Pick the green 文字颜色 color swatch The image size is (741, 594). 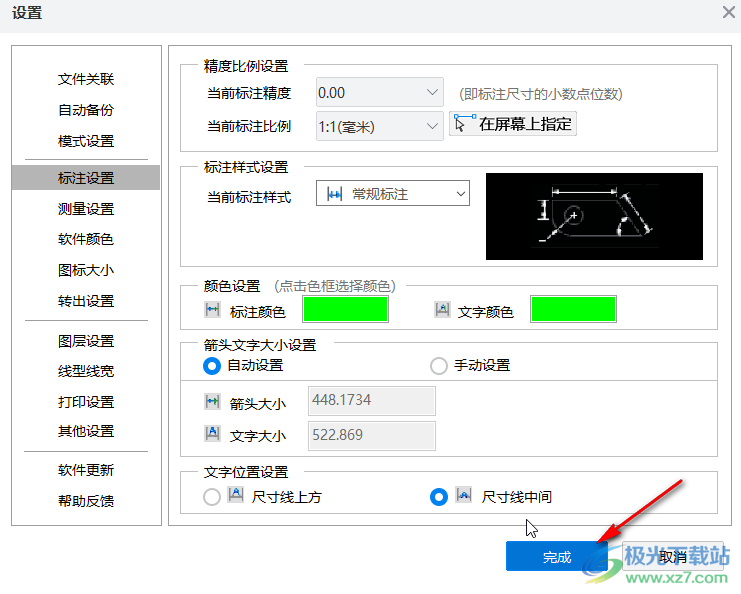point(573,310)
